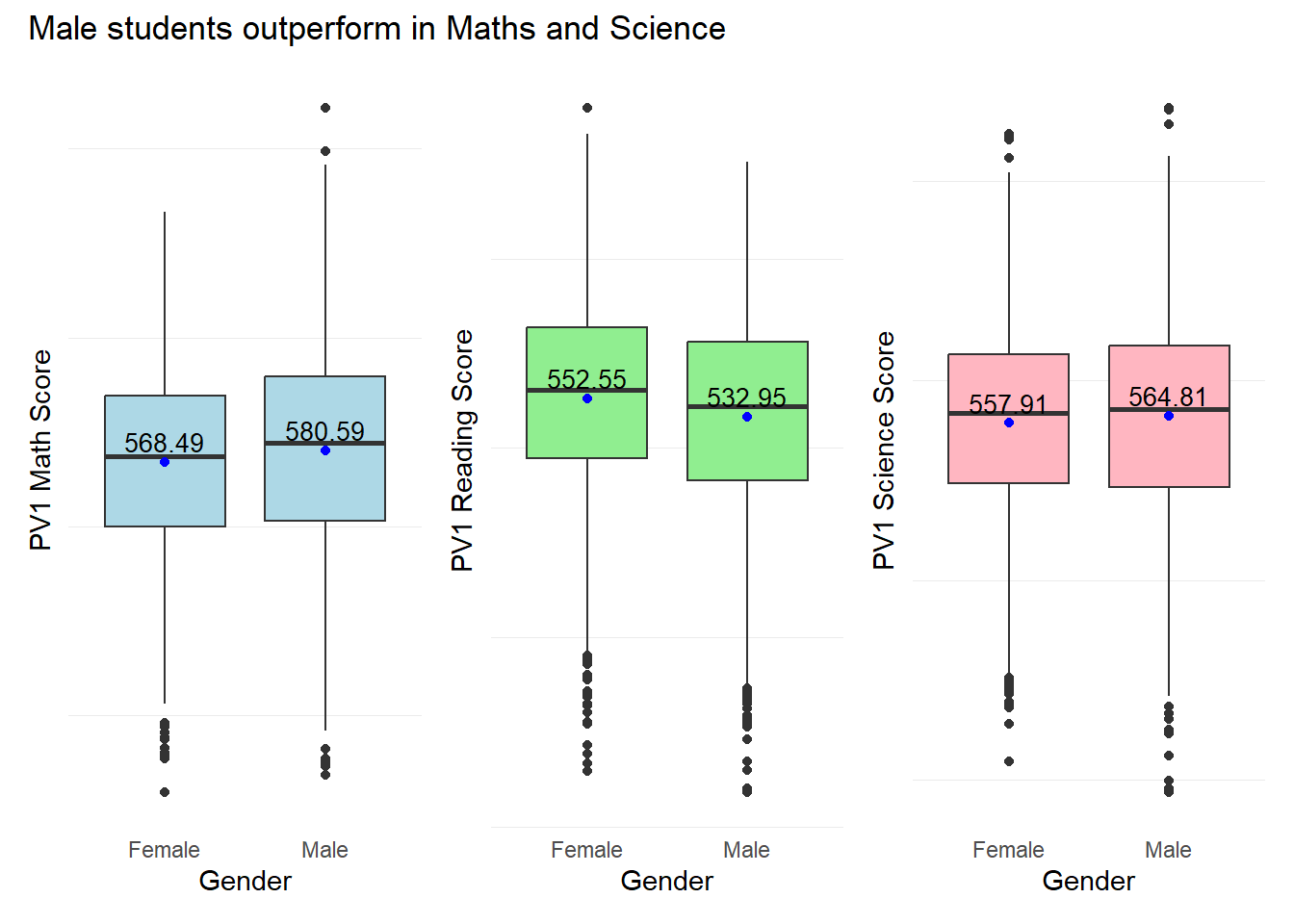Click the lowest outlier dot of Female Math
Screen dimensions: 1294x924
pos(165,792)
